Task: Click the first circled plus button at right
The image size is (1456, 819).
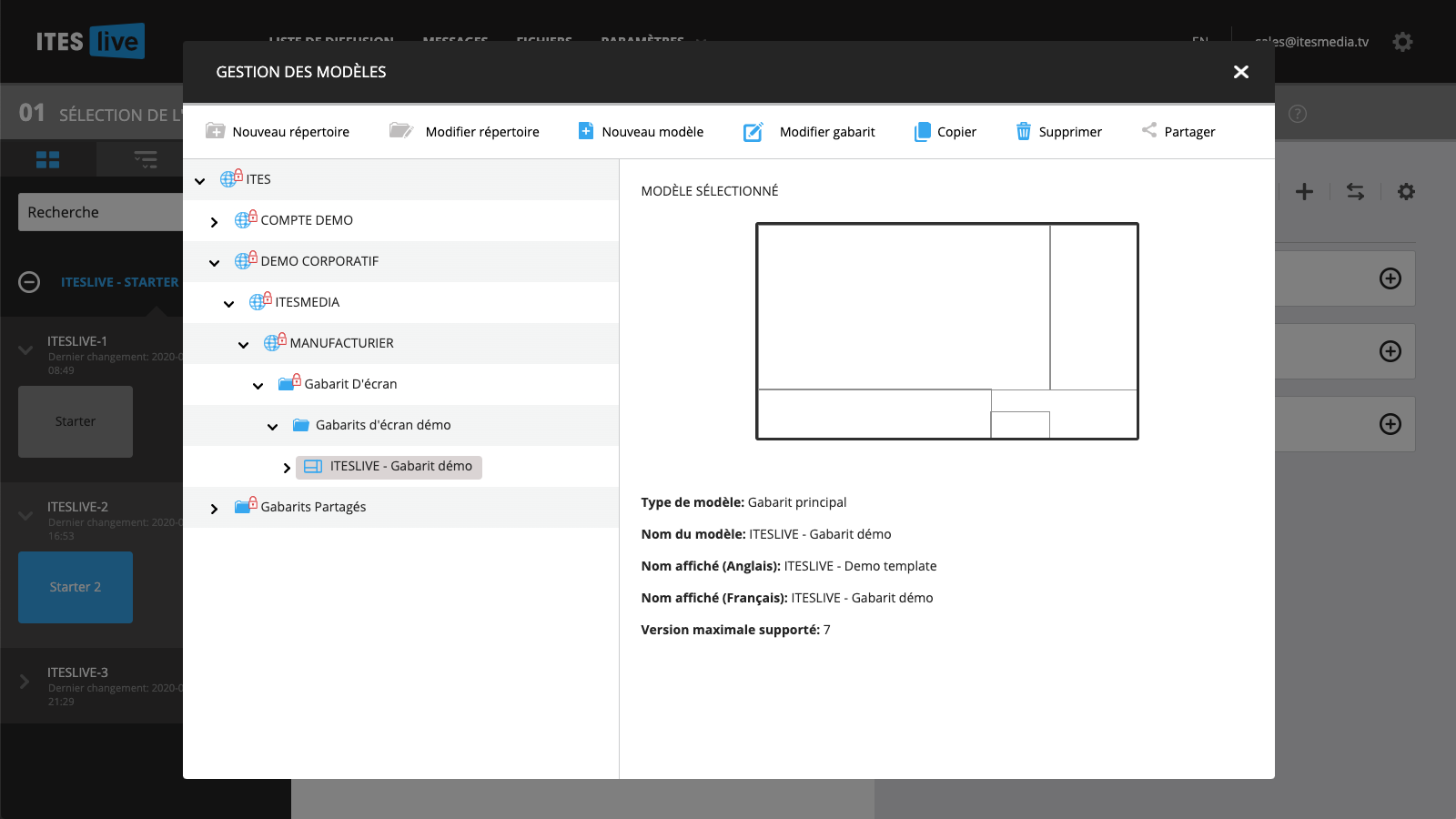Action: 1390,278
